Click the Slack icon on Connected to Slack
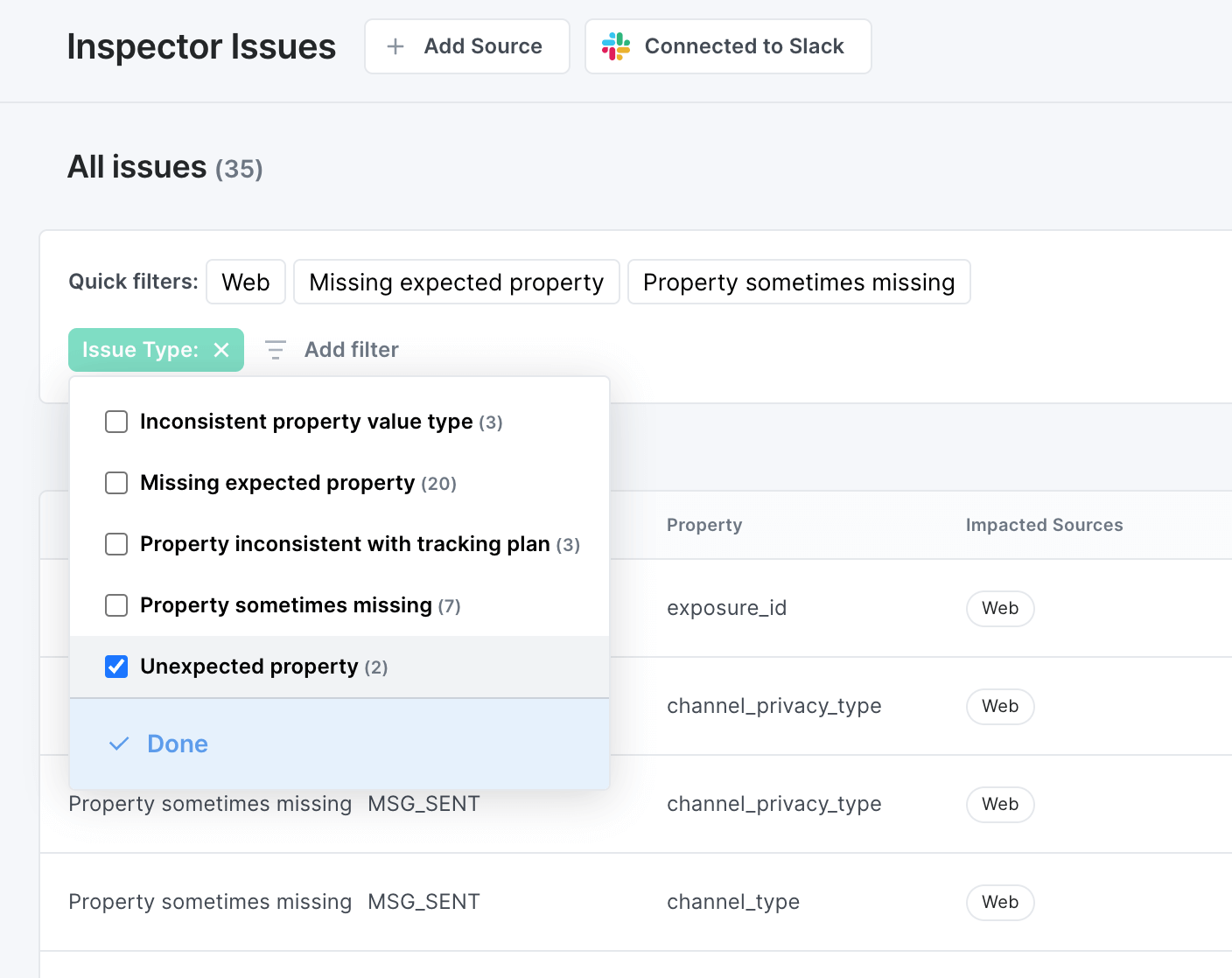The height and width of the screenshot is (978, 1232). click(x=615, y=46)
